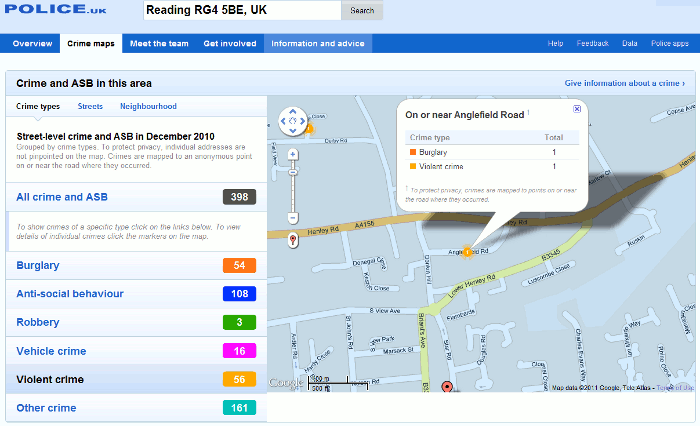The width and height of the screenshot is (700, 426).
Task: Click the location search input field
Action: point(242,10)
